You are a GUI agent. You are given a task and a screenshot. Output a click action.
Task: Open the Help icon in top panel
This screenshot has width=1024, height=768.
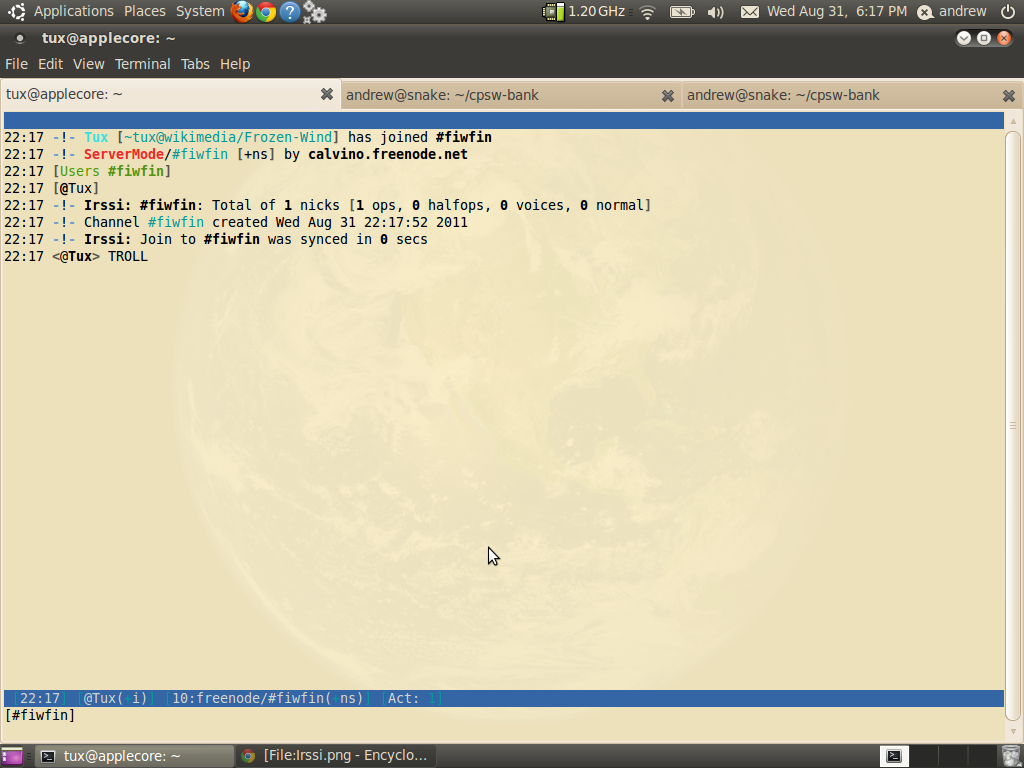point(290,12)
